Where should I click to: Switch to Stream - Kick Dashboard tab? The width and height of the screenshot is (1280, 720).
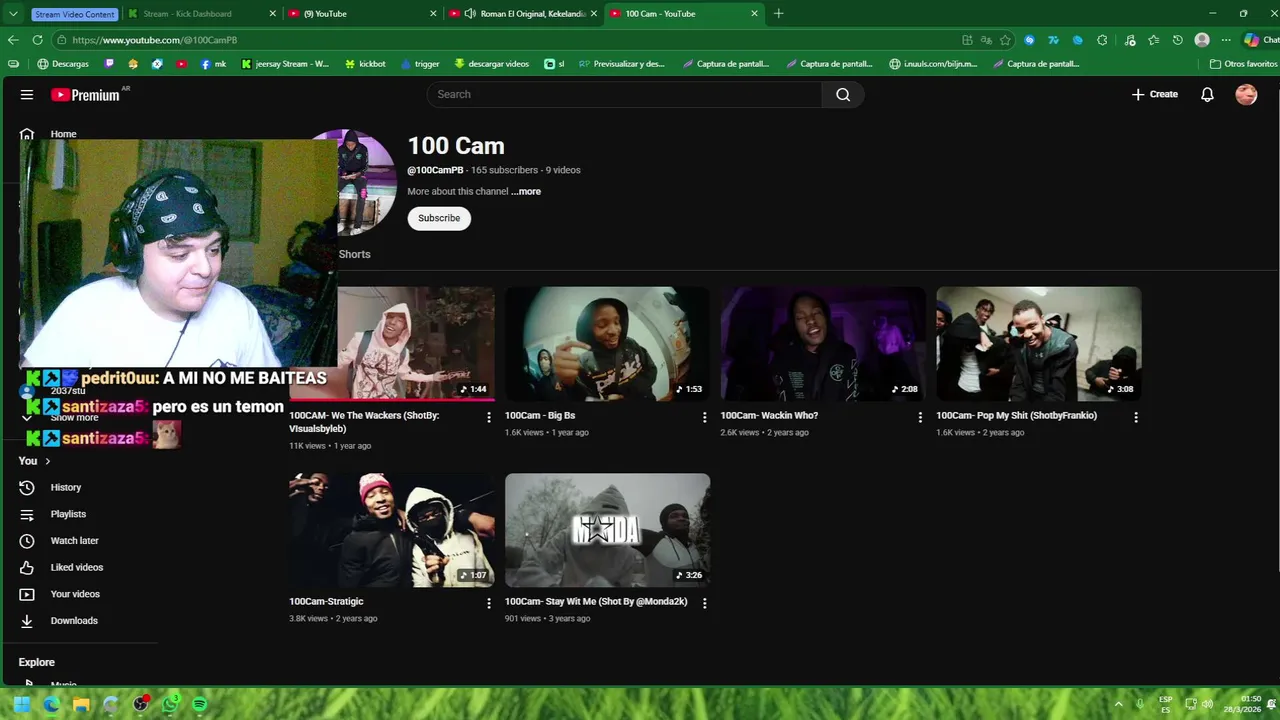coord(203,14)
